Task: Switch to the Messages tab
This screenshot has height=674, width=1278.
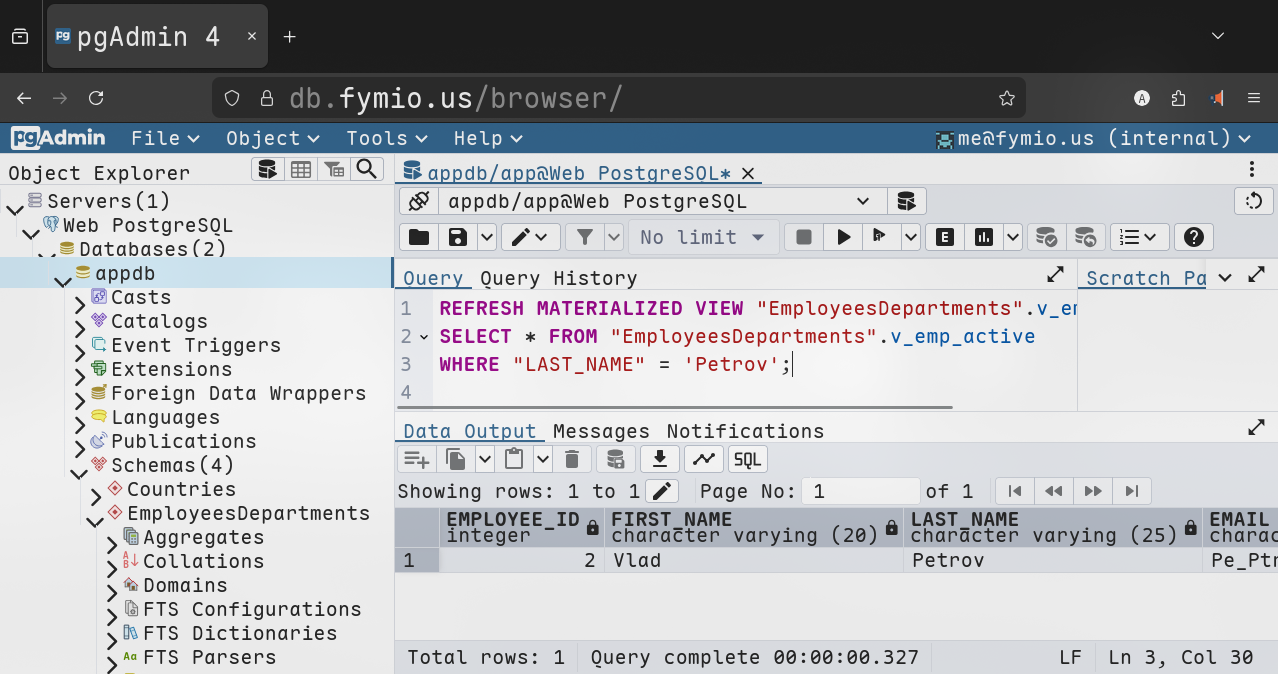Action: [601, 431]
